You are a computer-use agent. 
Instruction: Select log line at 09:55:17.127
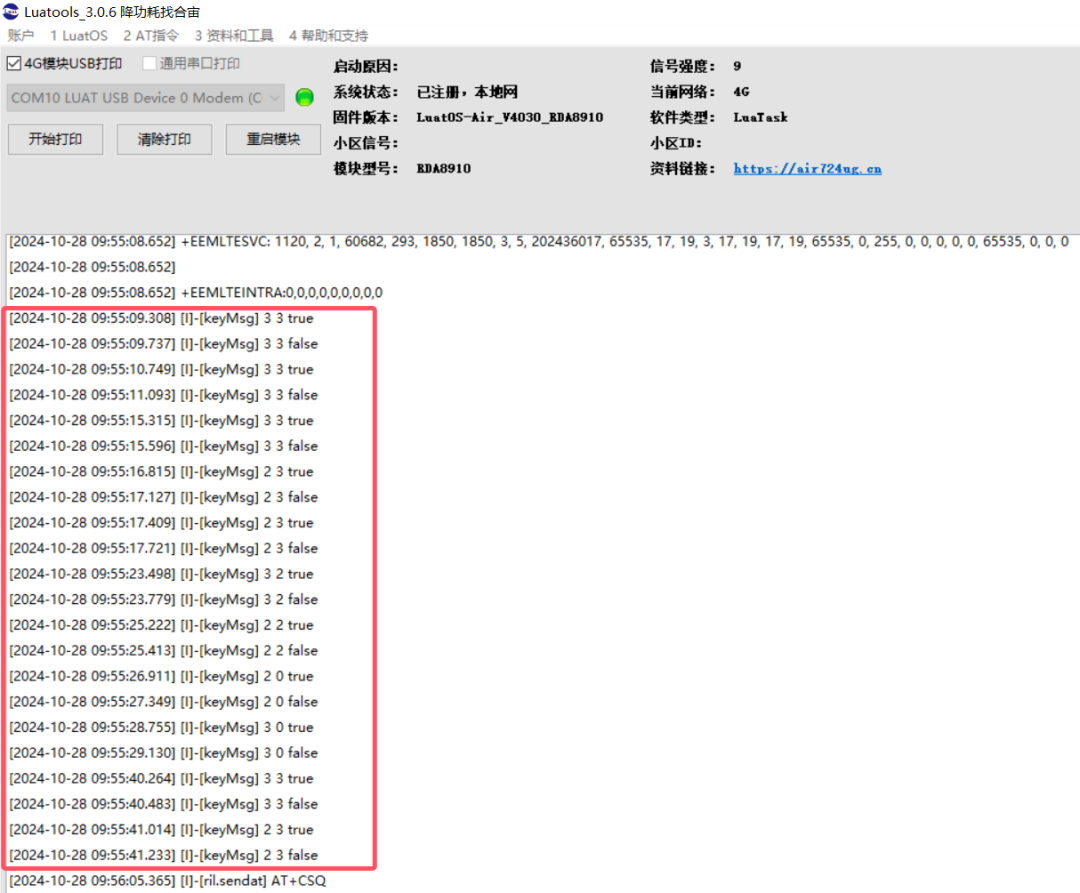point(163,497)
